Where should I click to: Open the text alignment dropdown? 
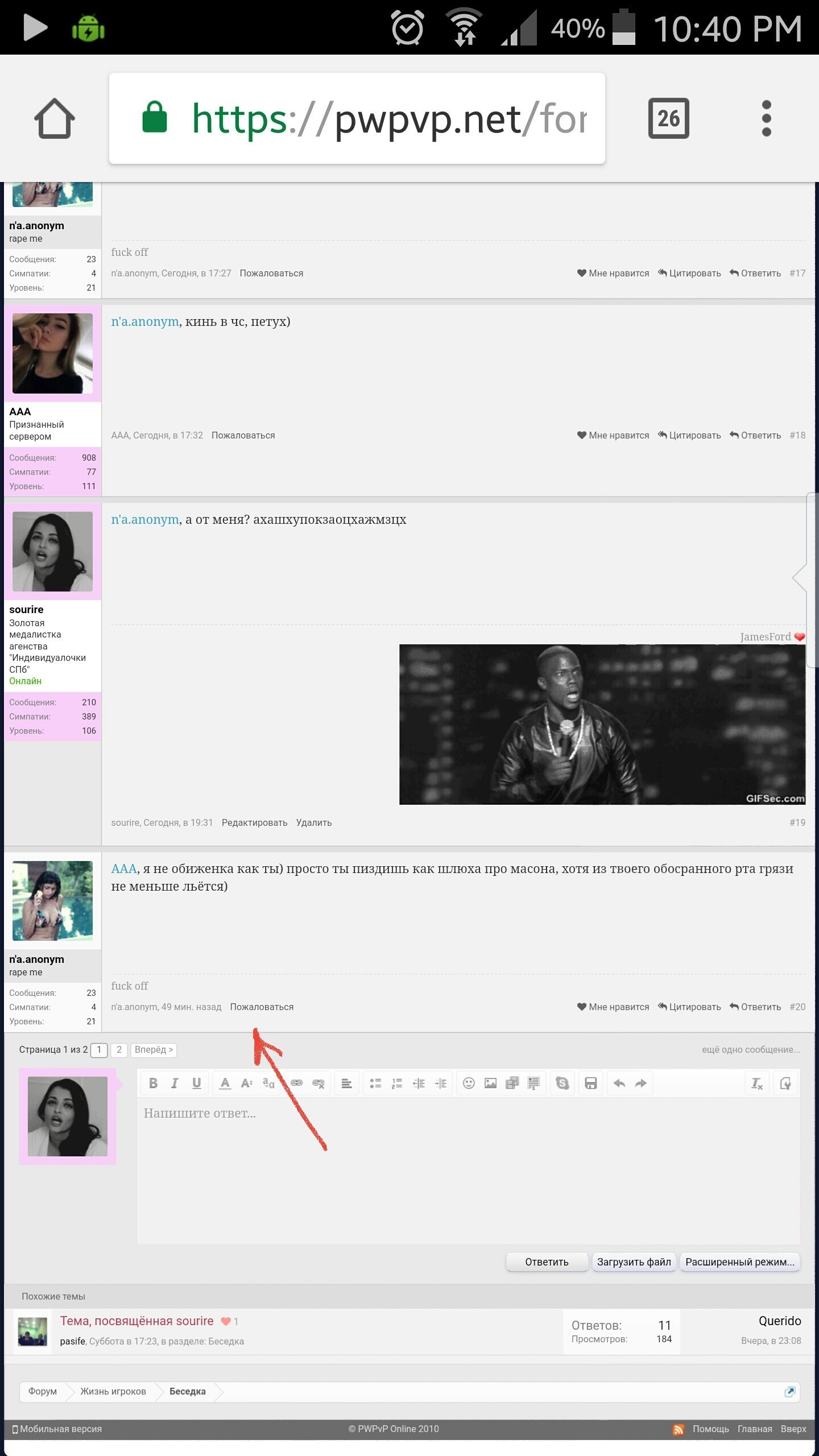346,1083
